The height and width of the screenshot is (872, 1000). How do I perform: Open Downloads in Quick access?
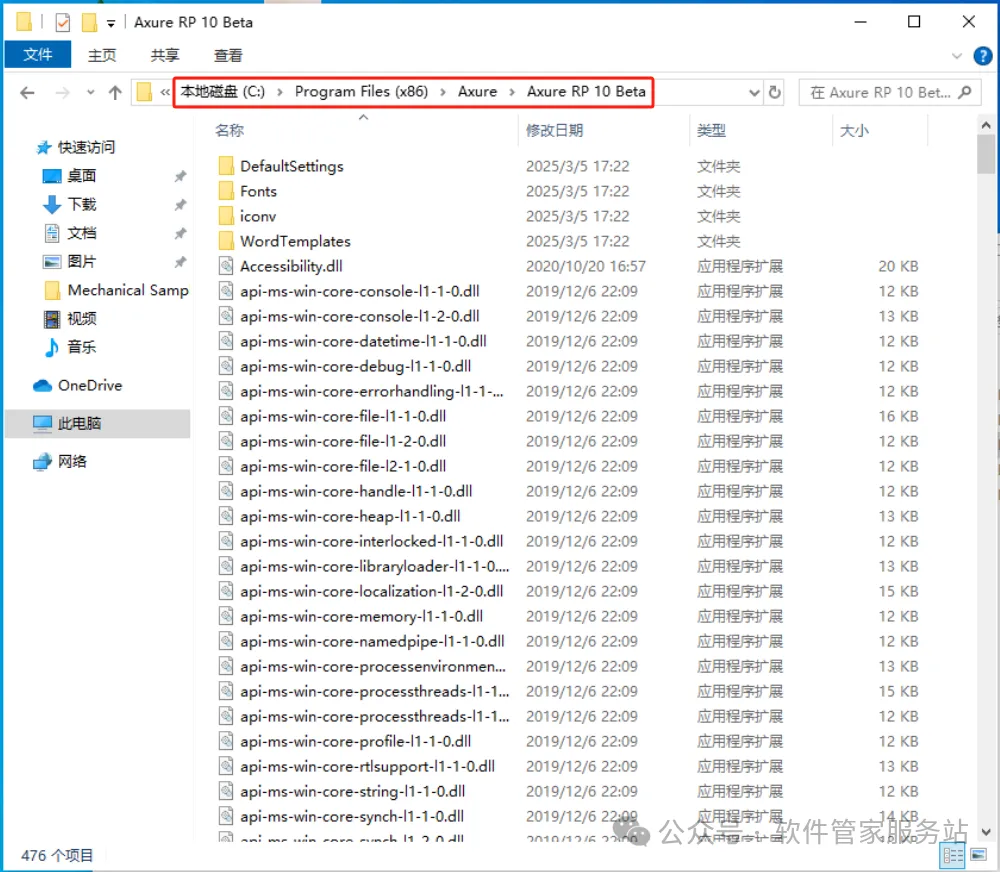(82, 205)
